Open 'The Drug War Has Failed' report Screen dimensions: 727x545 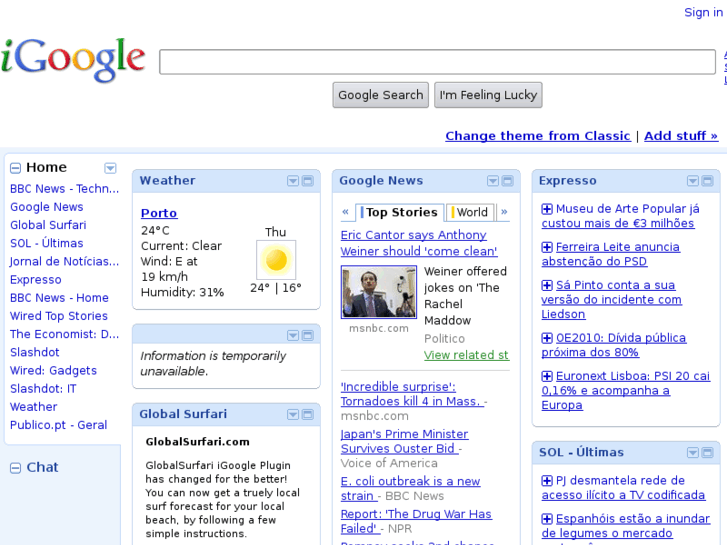tap(416, 521)
